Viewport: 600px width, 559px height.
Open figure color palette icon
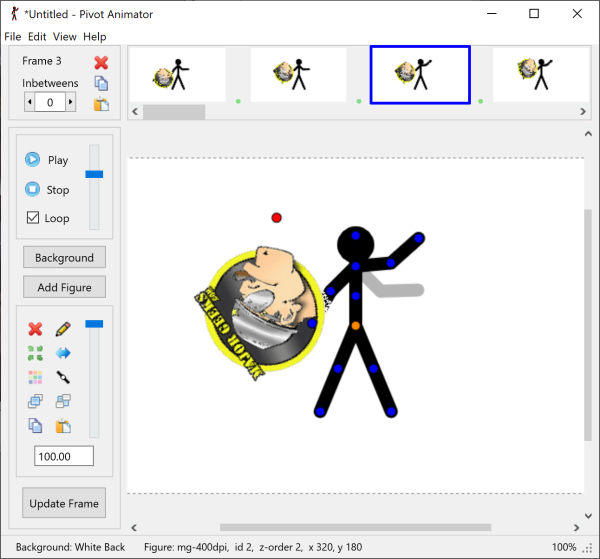pyautogui.click(x=35, y=377)
